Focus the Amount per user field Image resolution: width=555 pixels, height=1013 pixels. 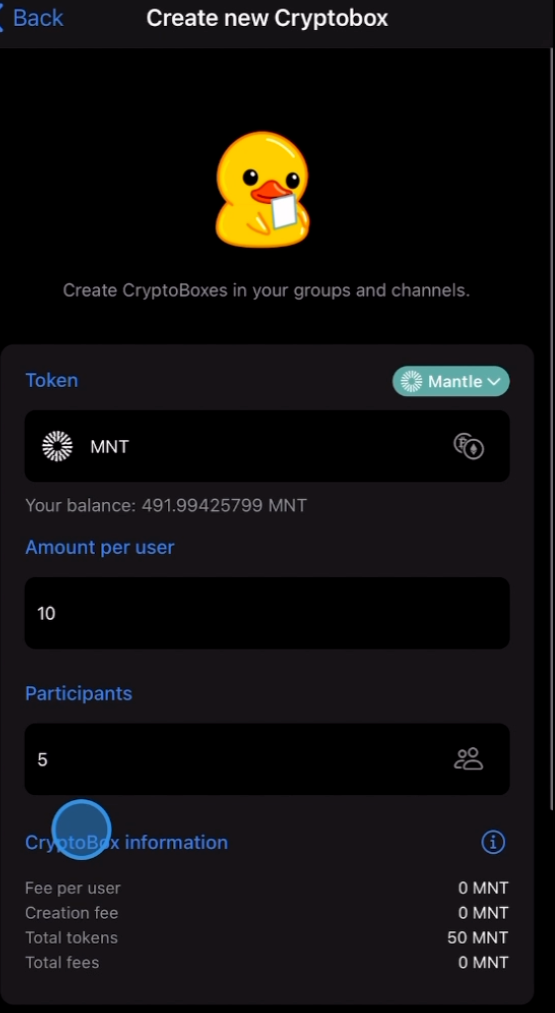267,613
